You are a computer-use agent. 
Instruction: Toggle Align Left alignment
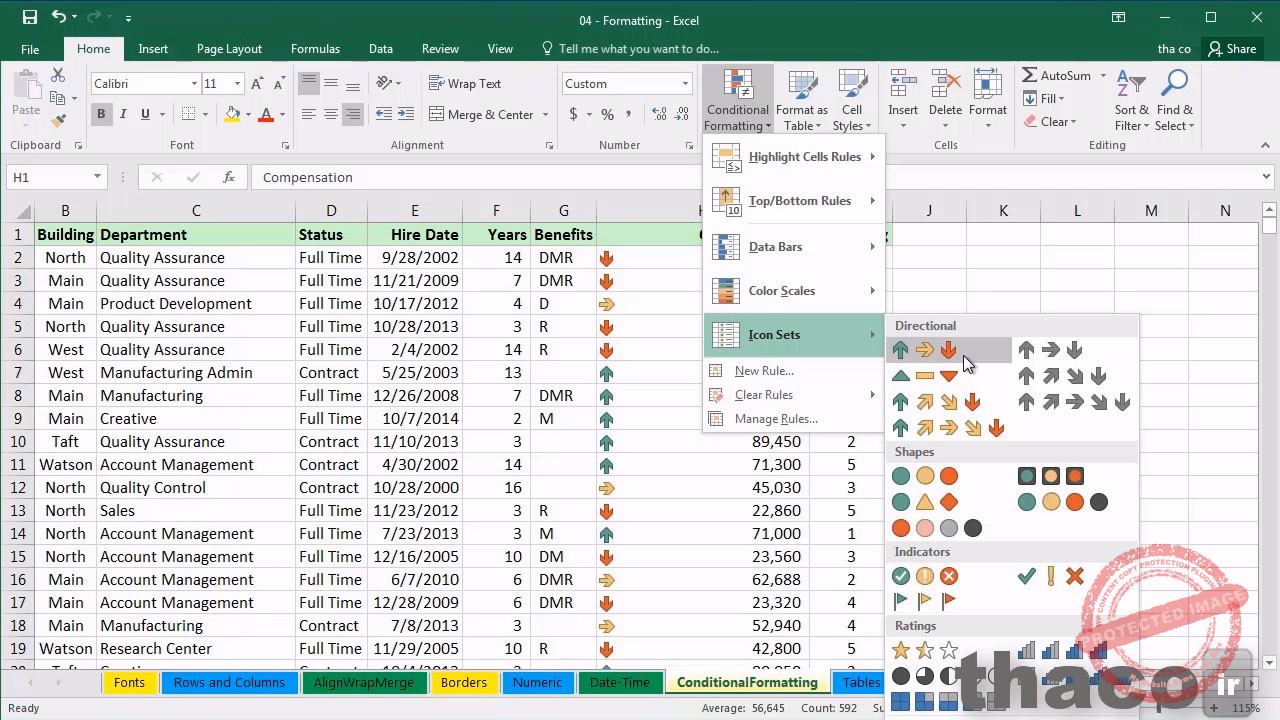(308, 115)
